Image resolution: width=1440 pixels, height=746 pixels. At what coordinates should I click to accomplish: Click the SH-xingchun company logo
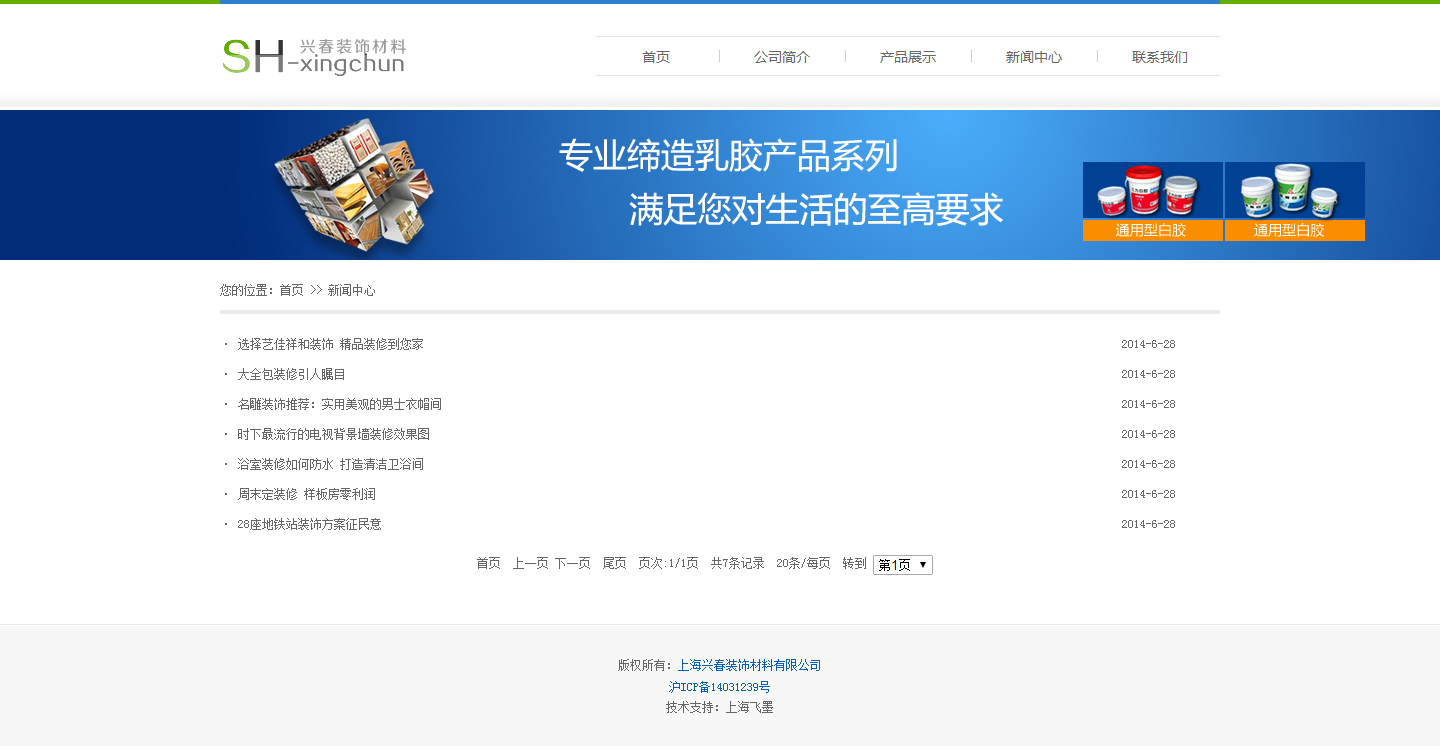(x=313, y=56)
